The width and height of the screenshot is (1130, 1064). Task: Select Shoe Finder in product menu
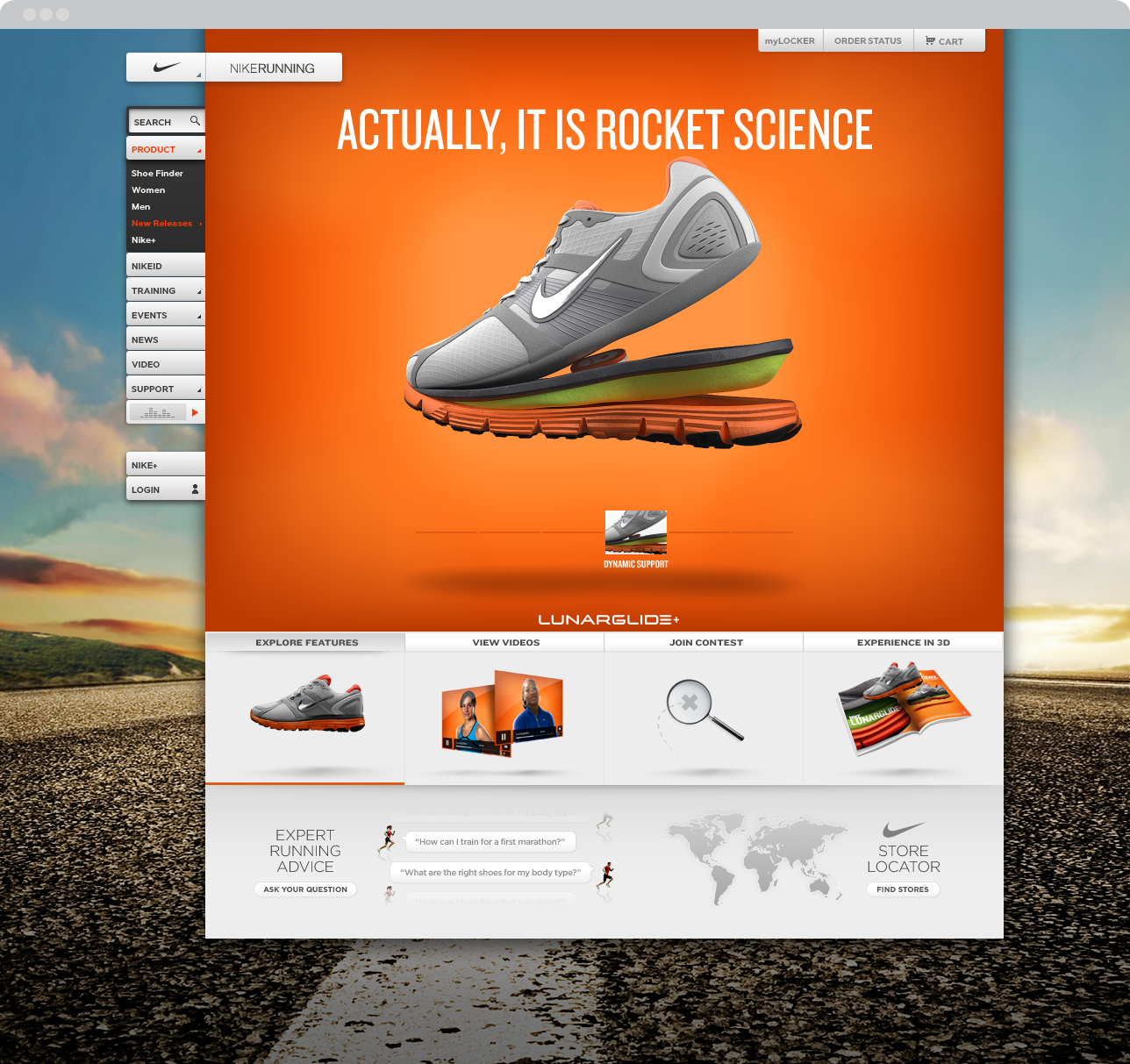[x=157, y=173]
